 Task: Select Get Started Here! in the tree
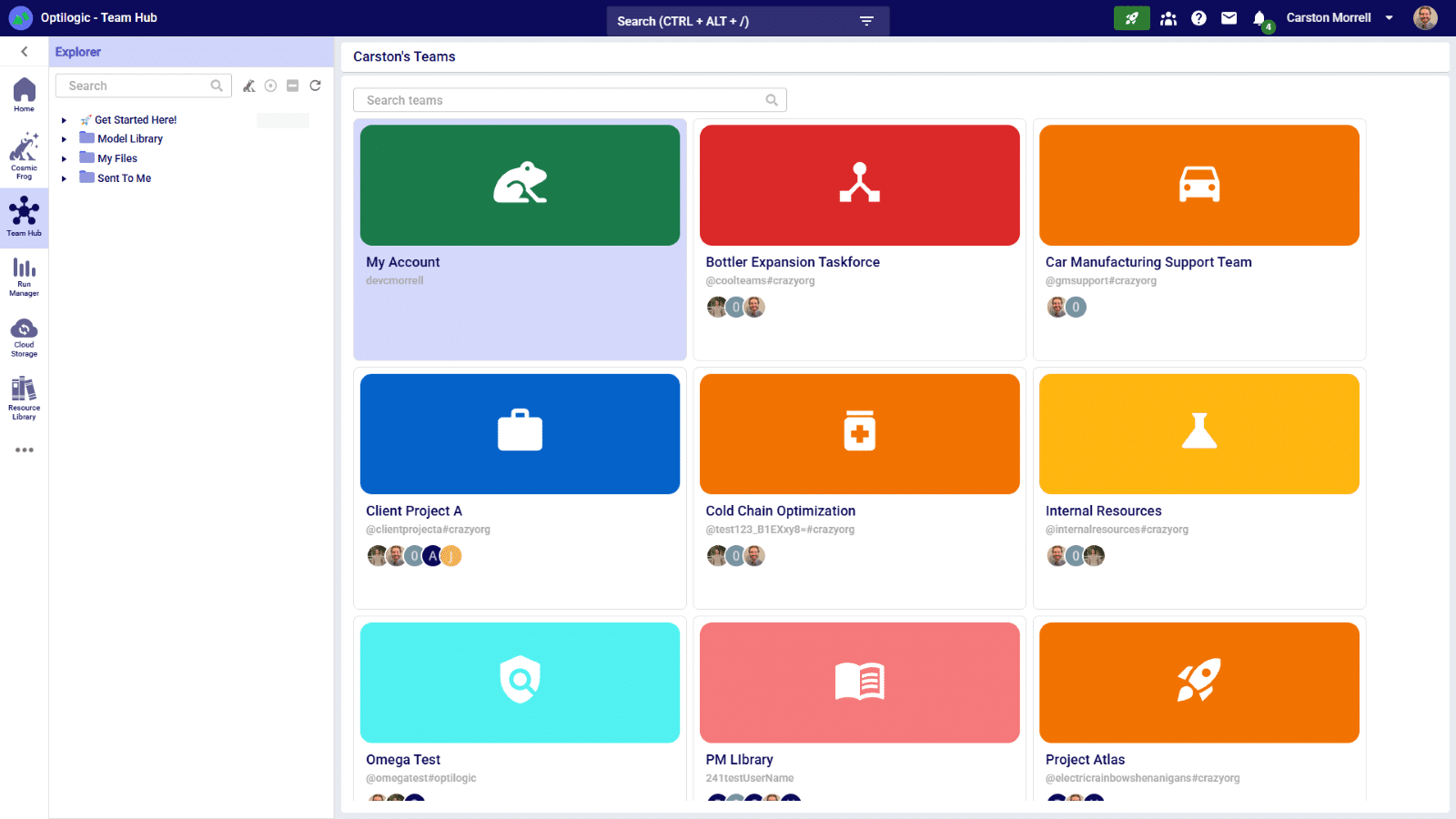pyautogui.click(x=136, y=119)
